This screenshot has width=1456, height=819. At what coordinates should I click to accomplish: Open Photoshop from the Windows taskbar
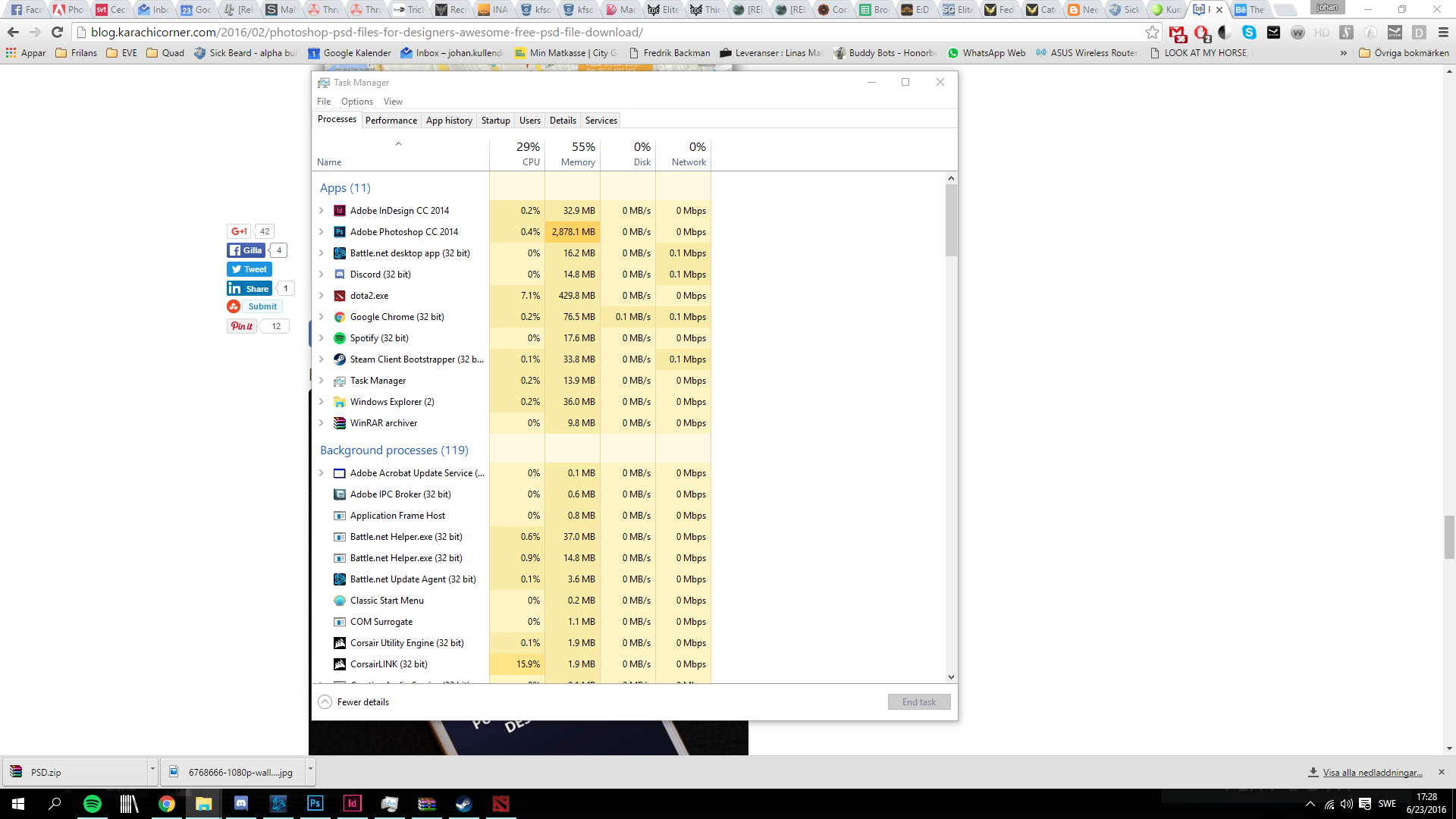point(315,804)
